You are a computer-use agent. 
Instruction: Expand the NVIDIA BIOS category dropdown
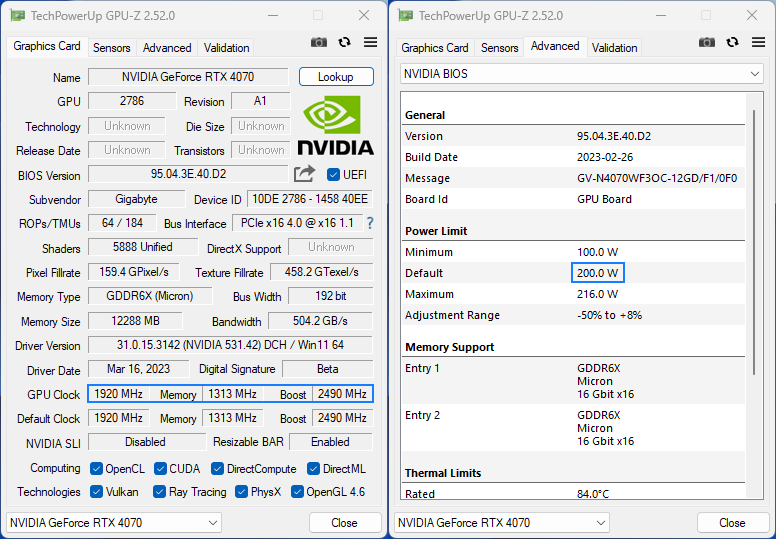[582, 74]
